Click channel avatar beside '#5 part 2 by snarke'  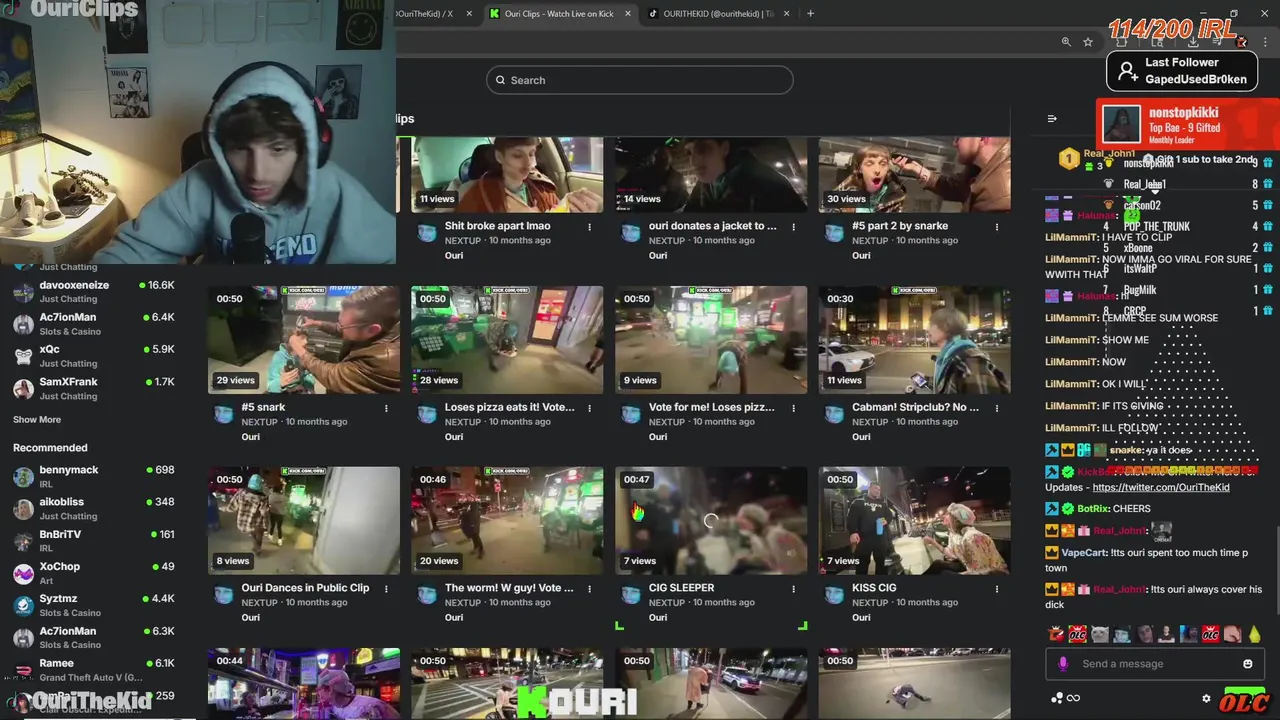coord(834,233)
